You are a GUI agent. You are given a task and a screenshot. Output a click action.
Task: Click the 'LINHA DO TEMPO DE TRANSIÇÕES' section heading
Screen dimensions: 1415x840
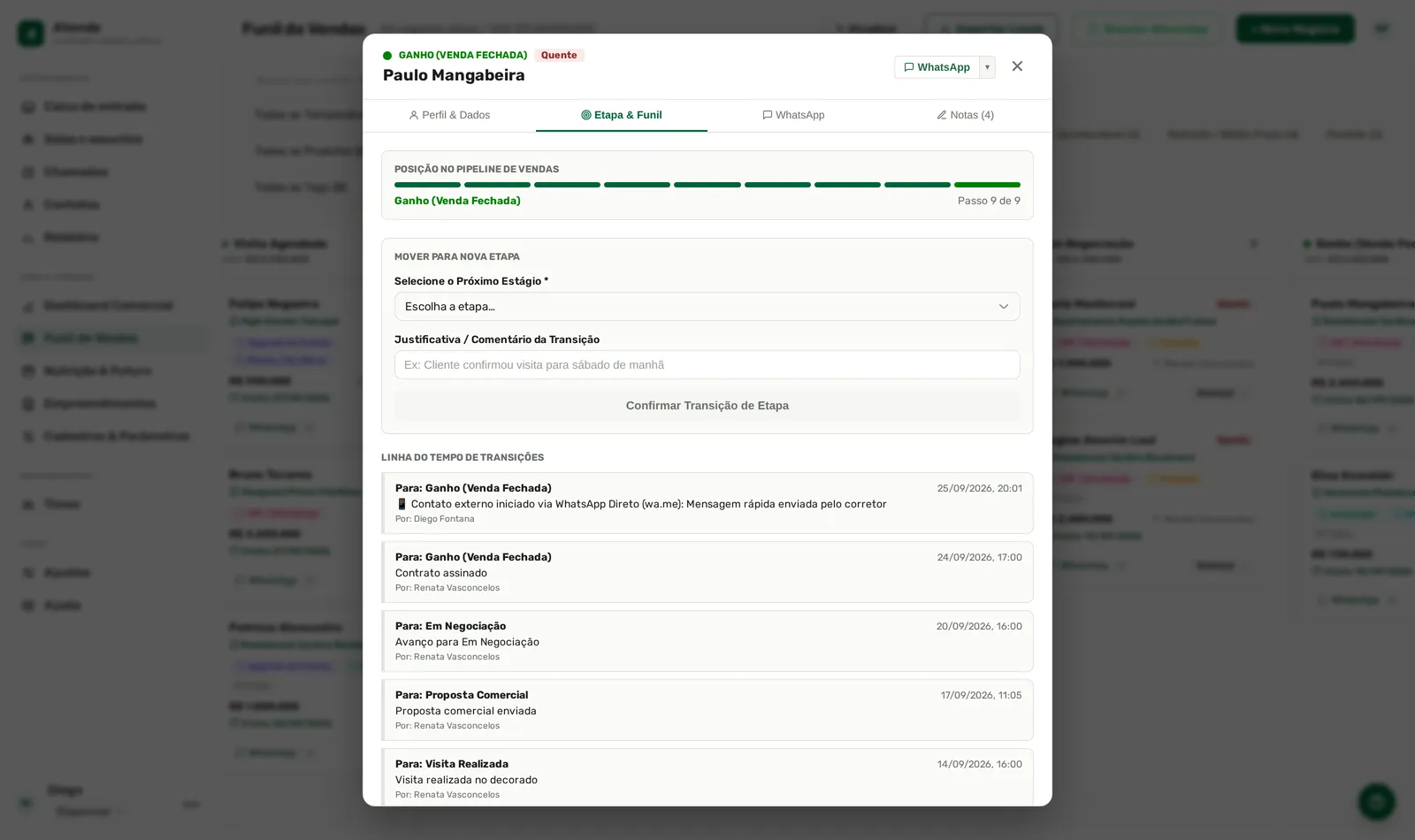[463, 457]
